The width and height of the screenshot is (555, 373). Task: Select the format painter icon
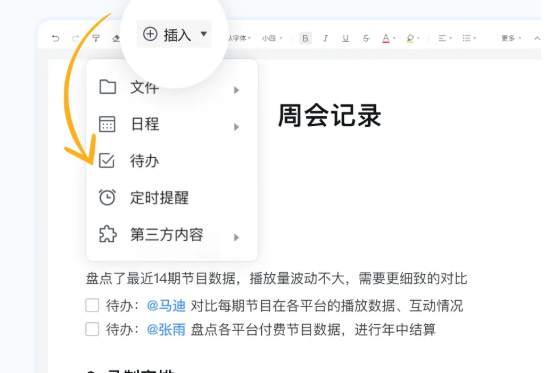pyautogui.click(x=96, y=38)
